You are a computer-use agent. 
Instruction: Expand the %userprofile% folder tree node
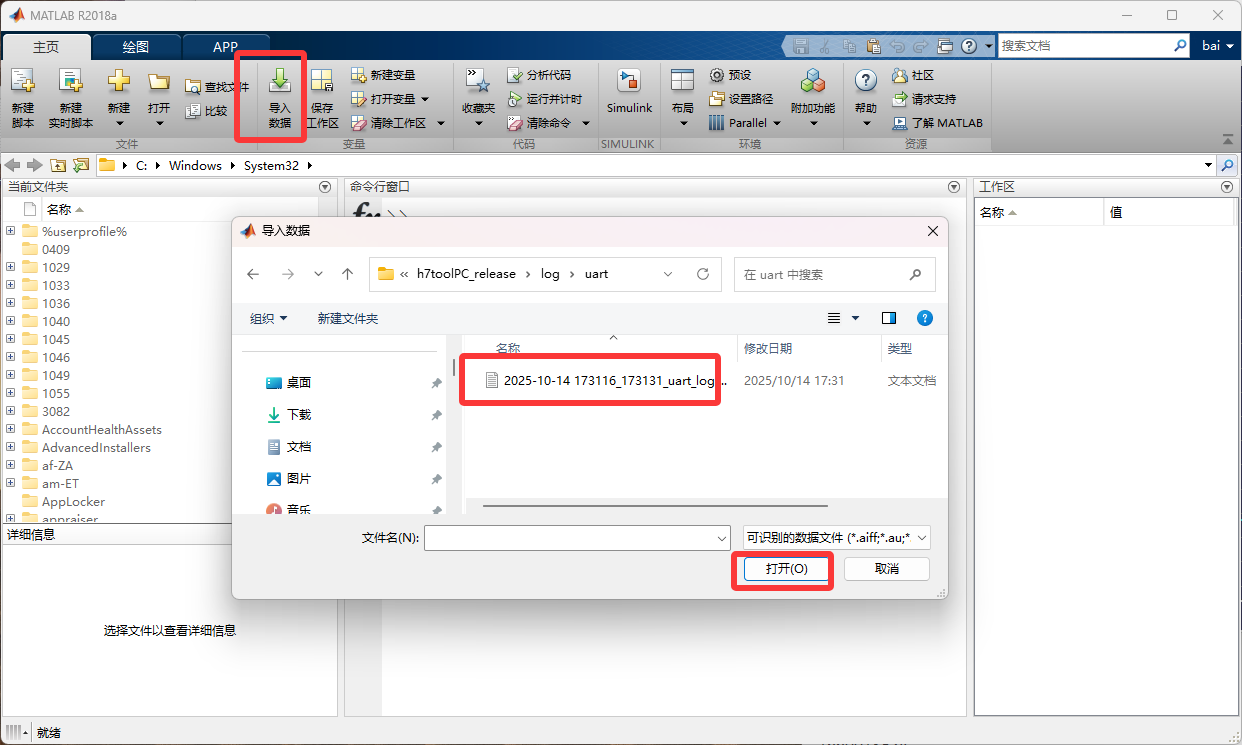tap(11, 231)
